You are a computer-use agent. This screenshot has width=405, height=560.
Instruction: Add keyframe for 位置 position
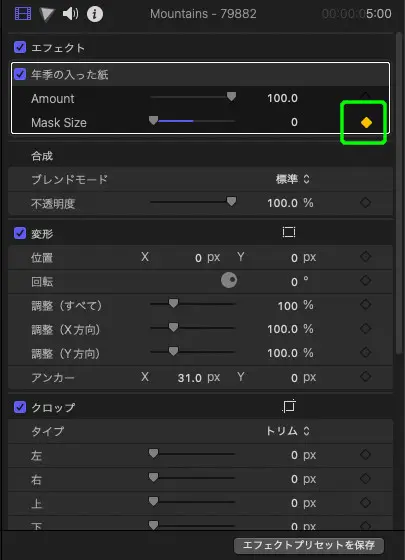click(x=365, y=257)
